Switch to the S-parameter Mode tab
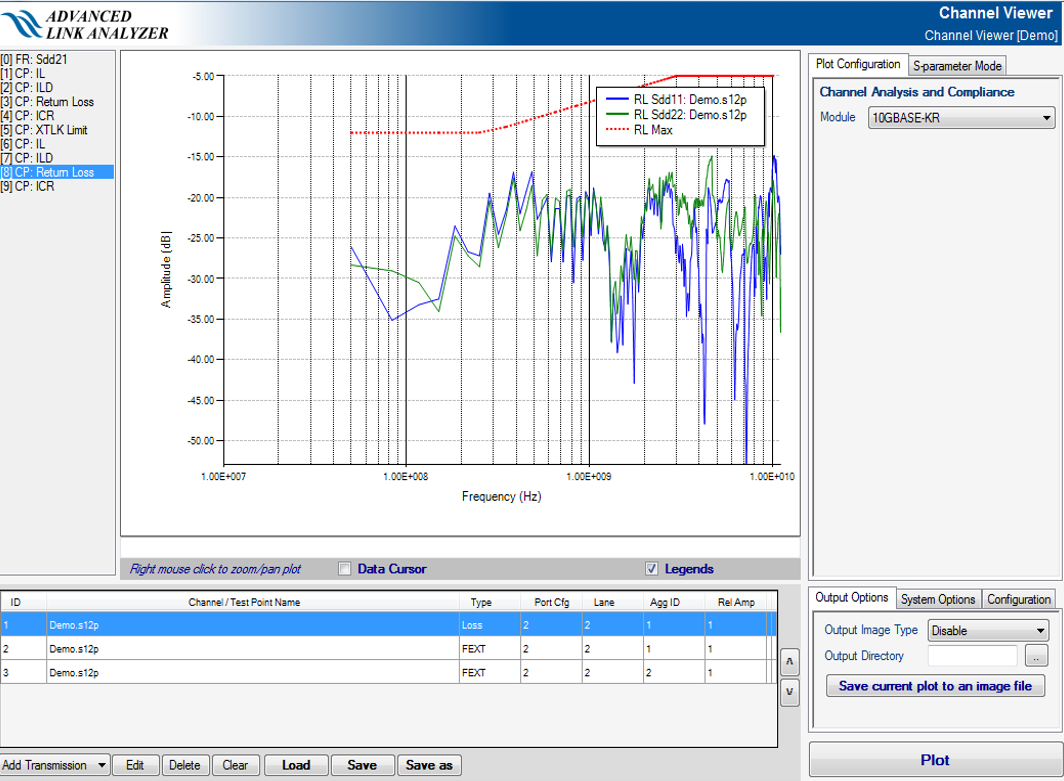Screen dimensions: 1064x781 [x=957, y=66]
